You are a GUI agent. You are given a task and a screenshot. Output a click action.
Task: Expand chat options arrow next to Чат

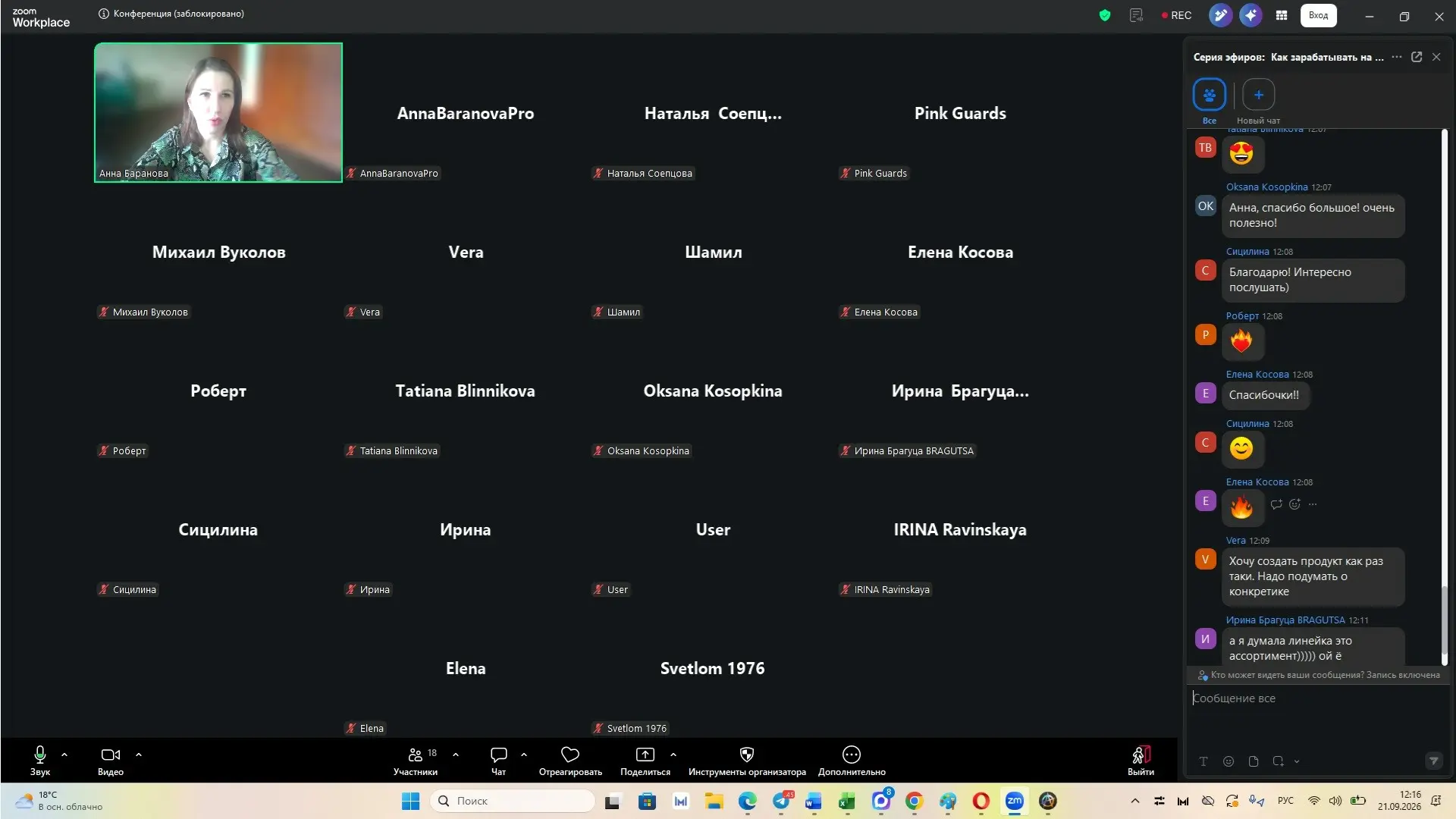point(524,755)
